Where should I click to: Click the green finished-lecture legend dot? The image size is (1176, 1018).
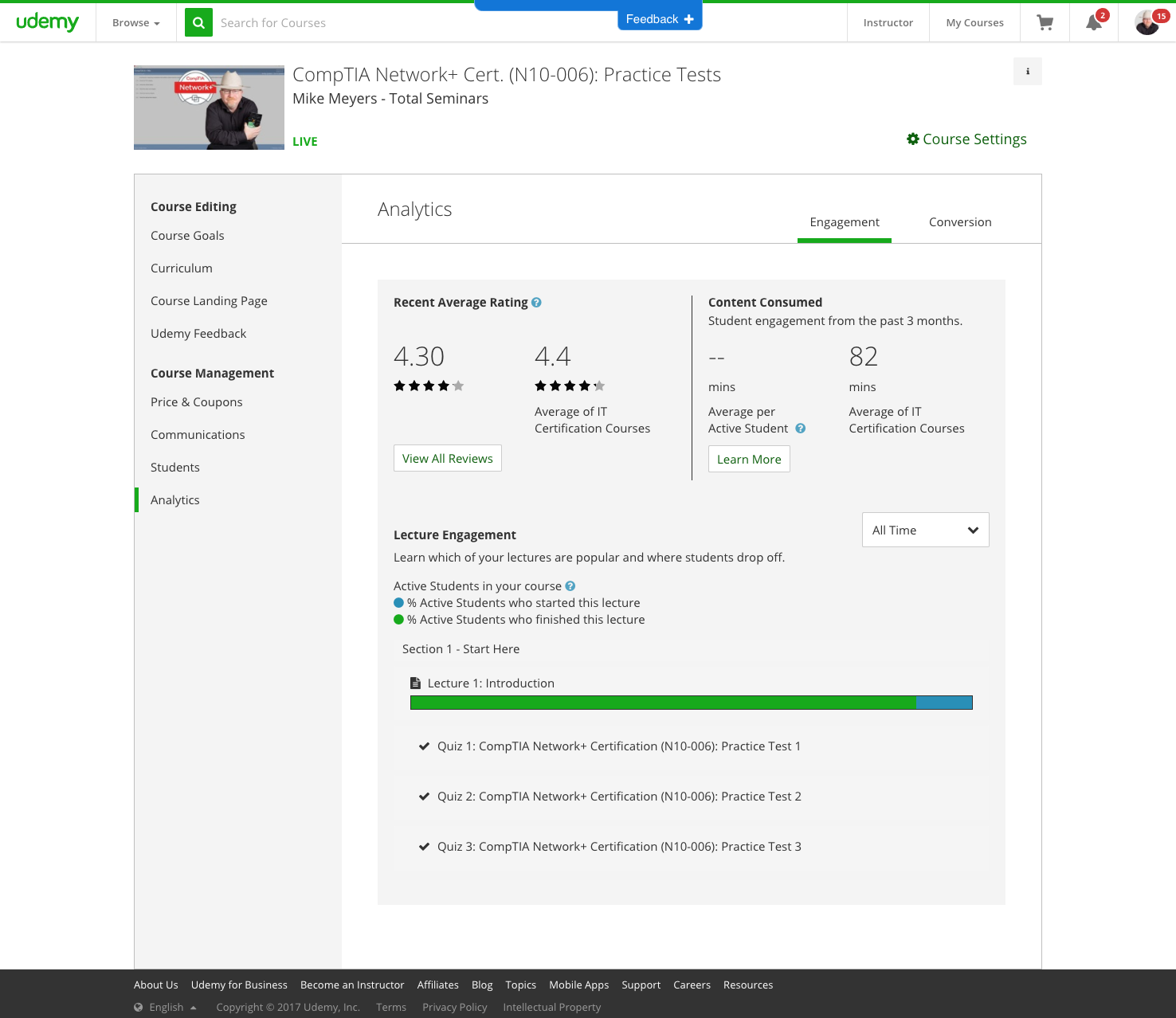[399, 620]
